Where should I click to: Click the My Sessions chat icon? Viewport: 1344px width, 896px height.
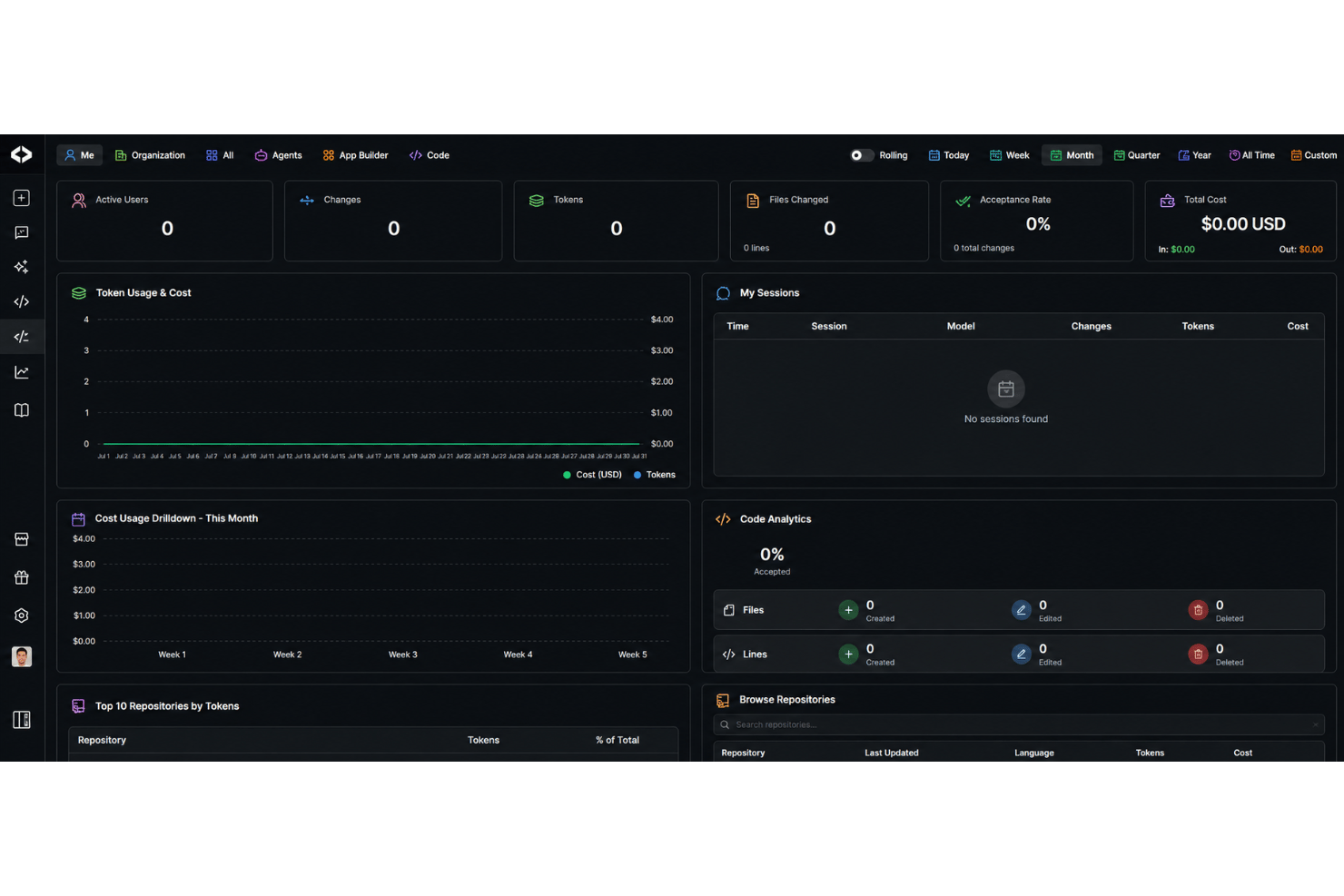pyautogui.click(x=723, y=293)
